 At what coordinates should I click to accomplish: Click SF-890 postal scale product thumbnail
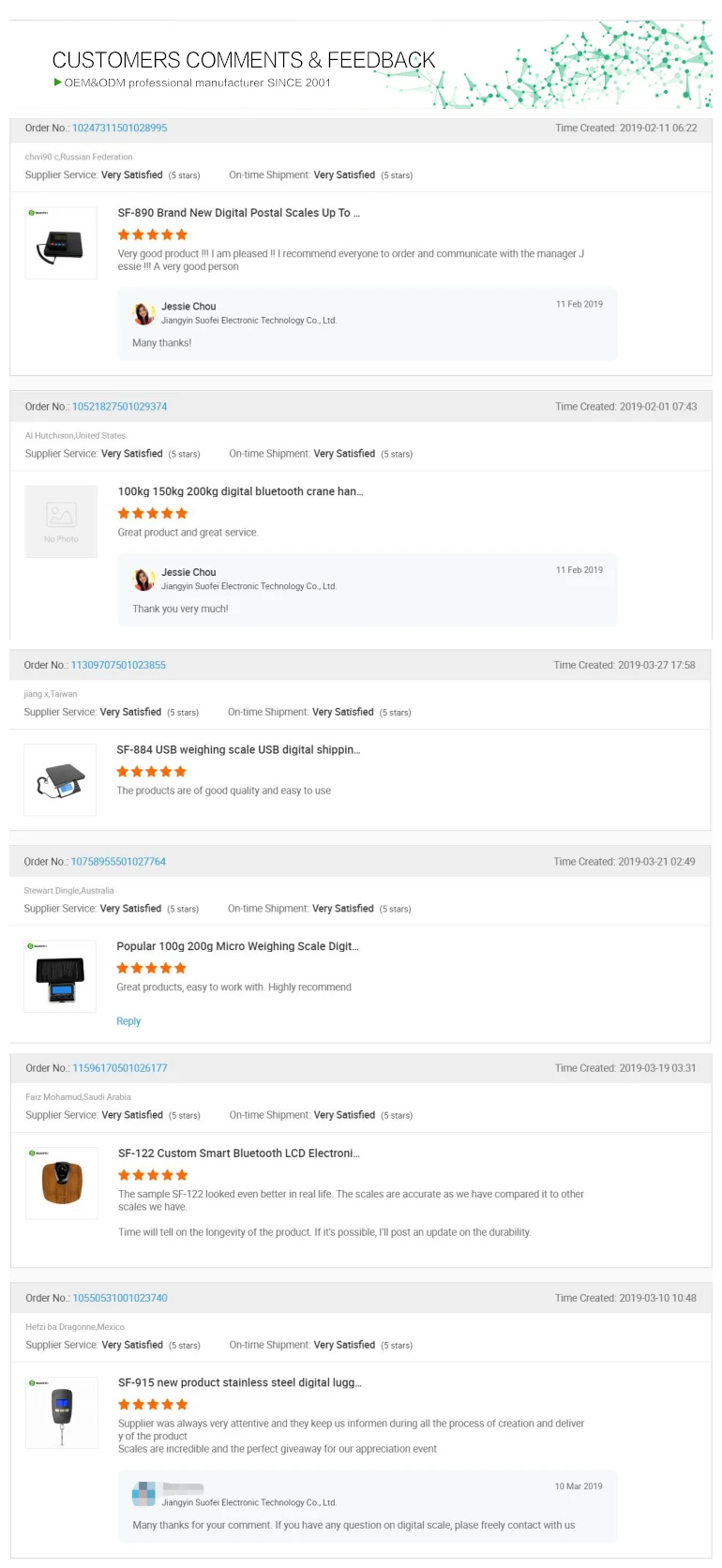pyautogui.click(x=61, y=243)
